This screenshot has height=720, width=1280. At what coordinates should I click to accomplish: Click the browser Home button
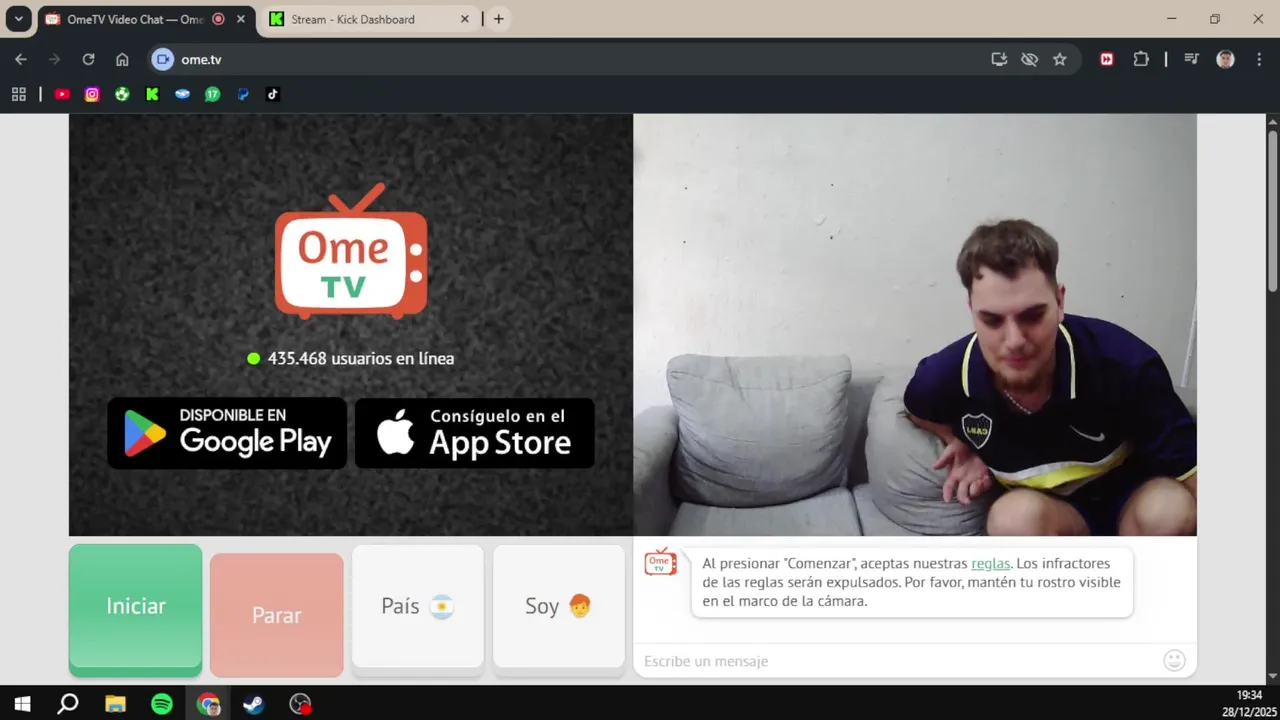click(x=122, y=60)
